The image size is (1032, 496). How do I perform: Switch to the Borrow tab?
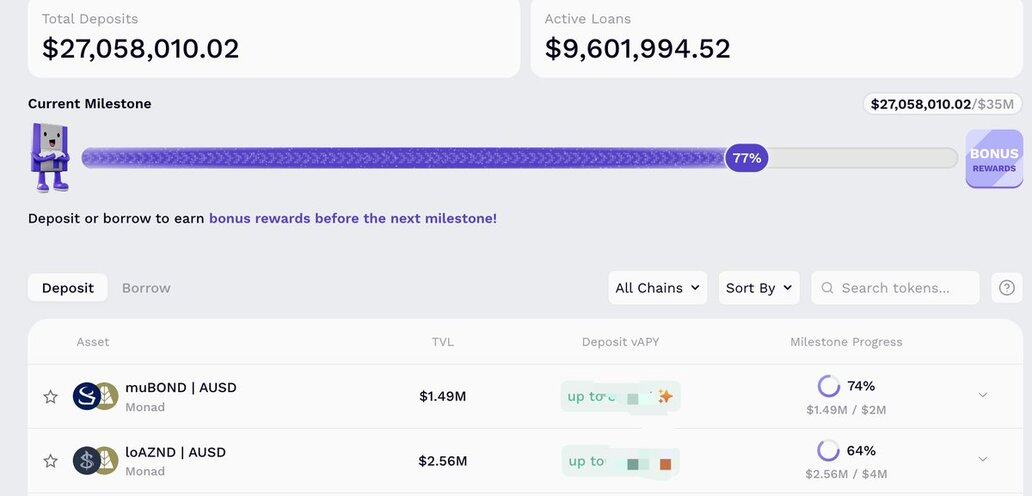pos(146,288)
